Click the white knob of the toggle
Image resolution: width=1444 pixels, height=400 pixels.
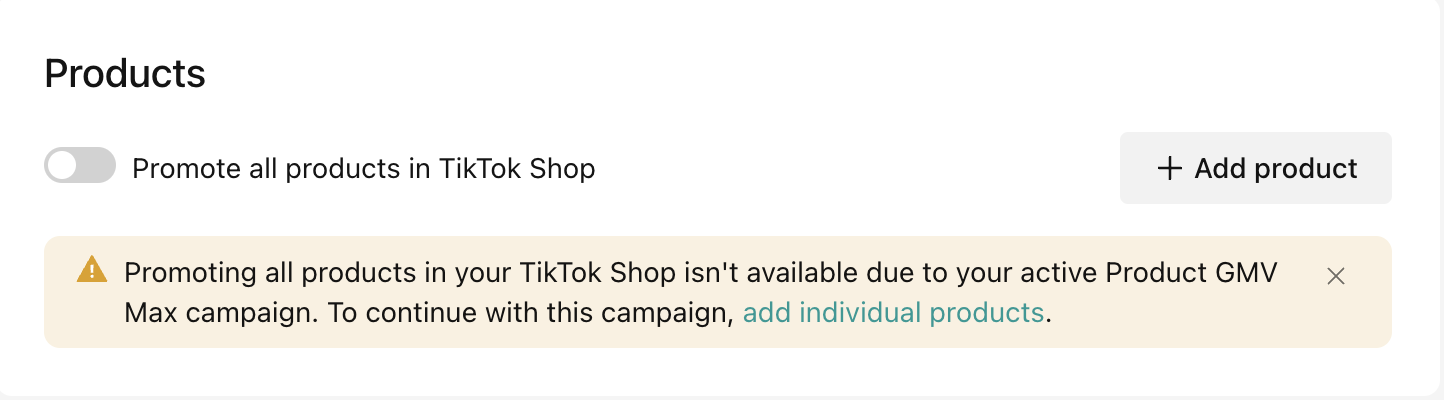coord(64,166)
